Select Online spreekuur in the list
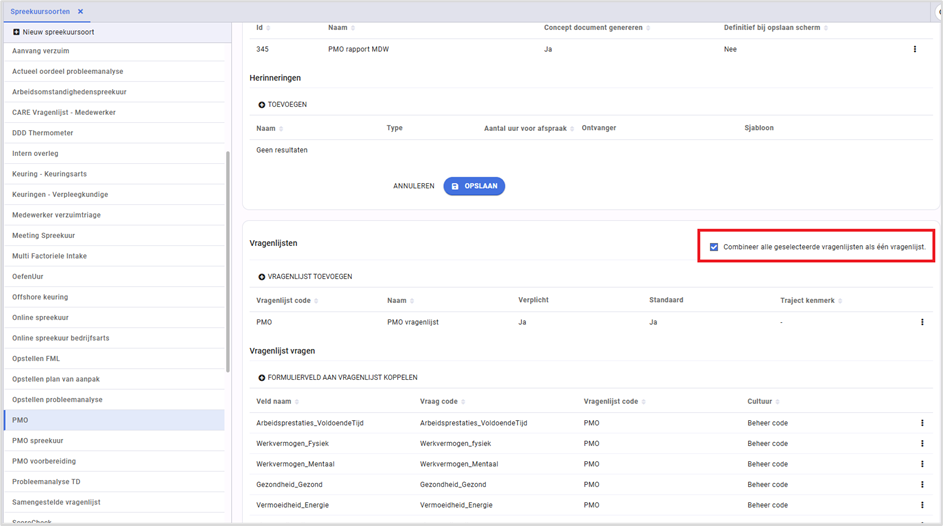Image resolution: width=943 pixels, height=526 pixels. (114, 317)
